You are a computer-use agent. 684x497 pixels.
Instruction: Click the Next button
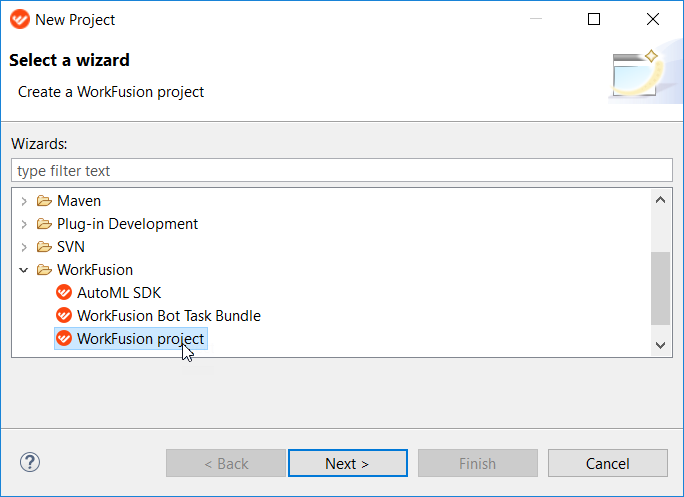coord(348,463)
